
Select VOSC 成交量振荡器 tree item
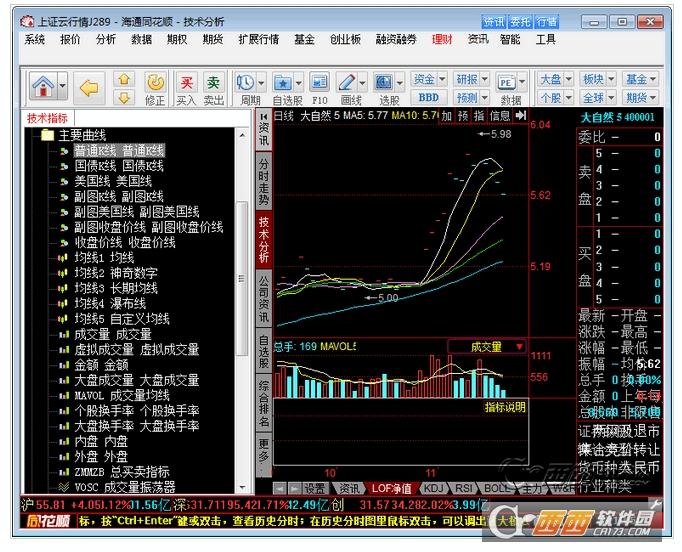[x=125, y=487]
